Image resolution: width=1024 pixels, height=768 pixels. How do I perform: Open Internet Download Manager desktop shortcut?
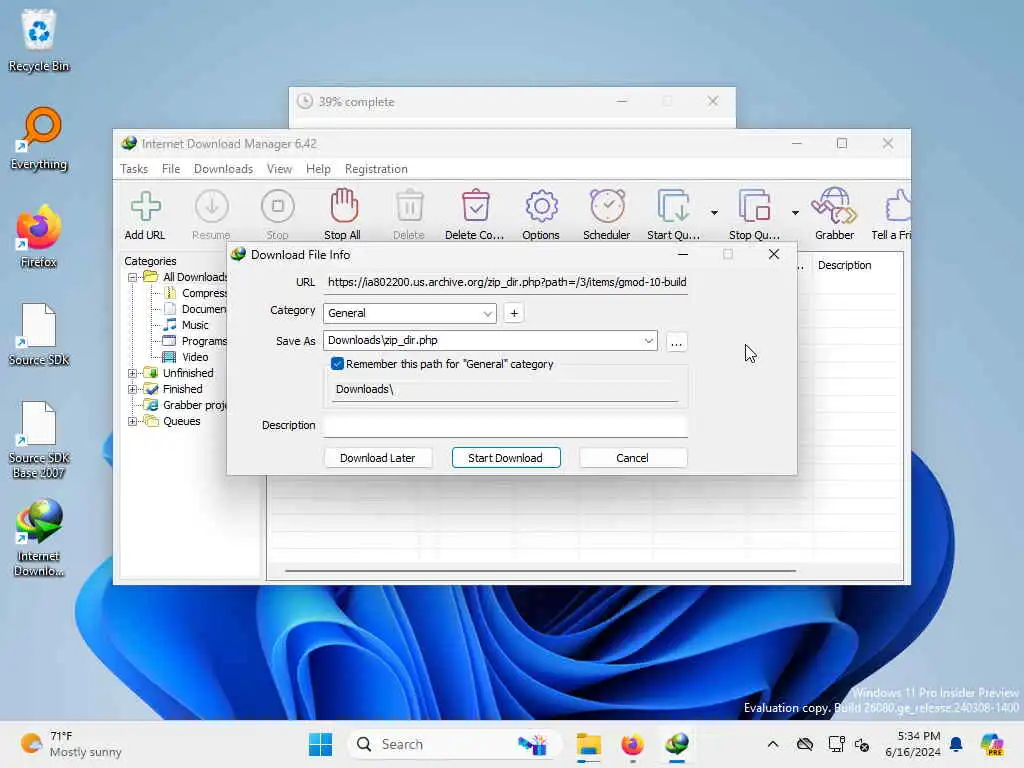[39, 537]
